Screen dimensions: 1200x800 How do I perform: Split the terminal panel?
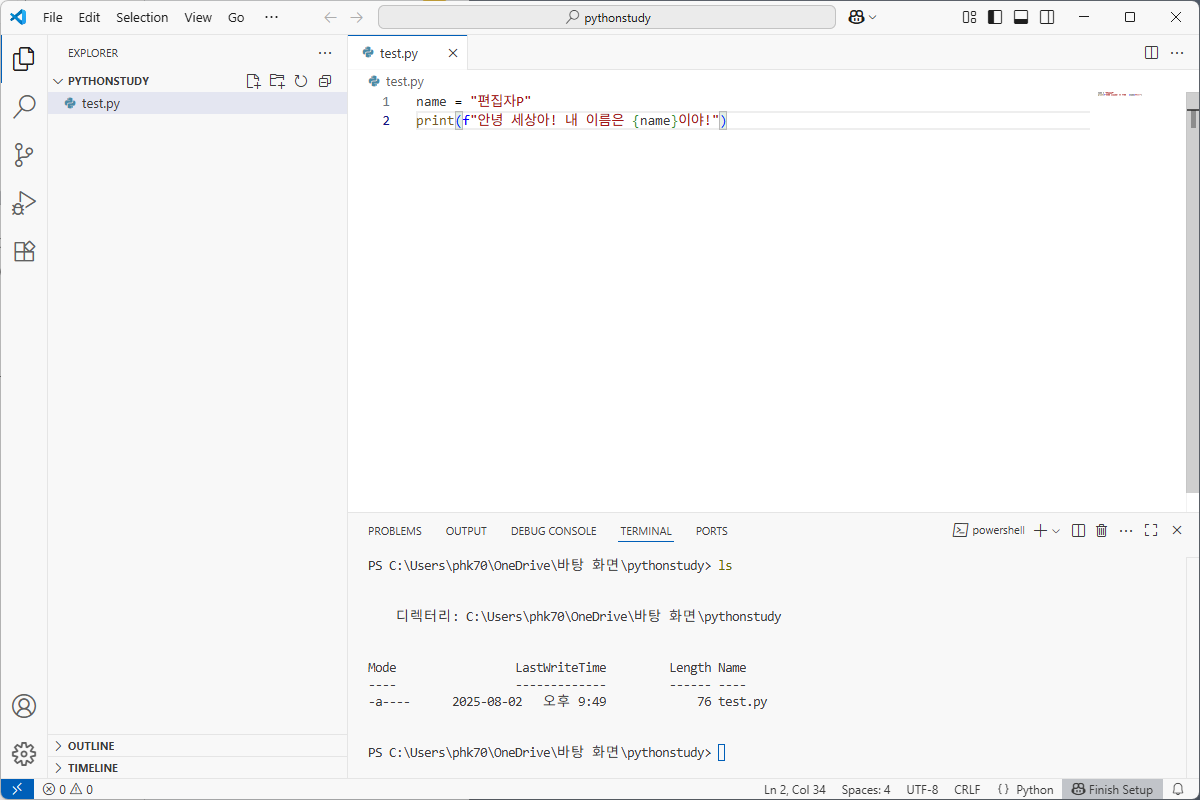coord(1078,531)
